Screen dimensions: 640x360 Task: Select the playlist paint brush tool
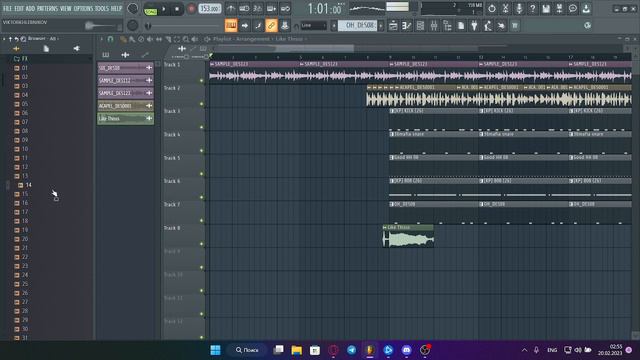coord(132,39)
